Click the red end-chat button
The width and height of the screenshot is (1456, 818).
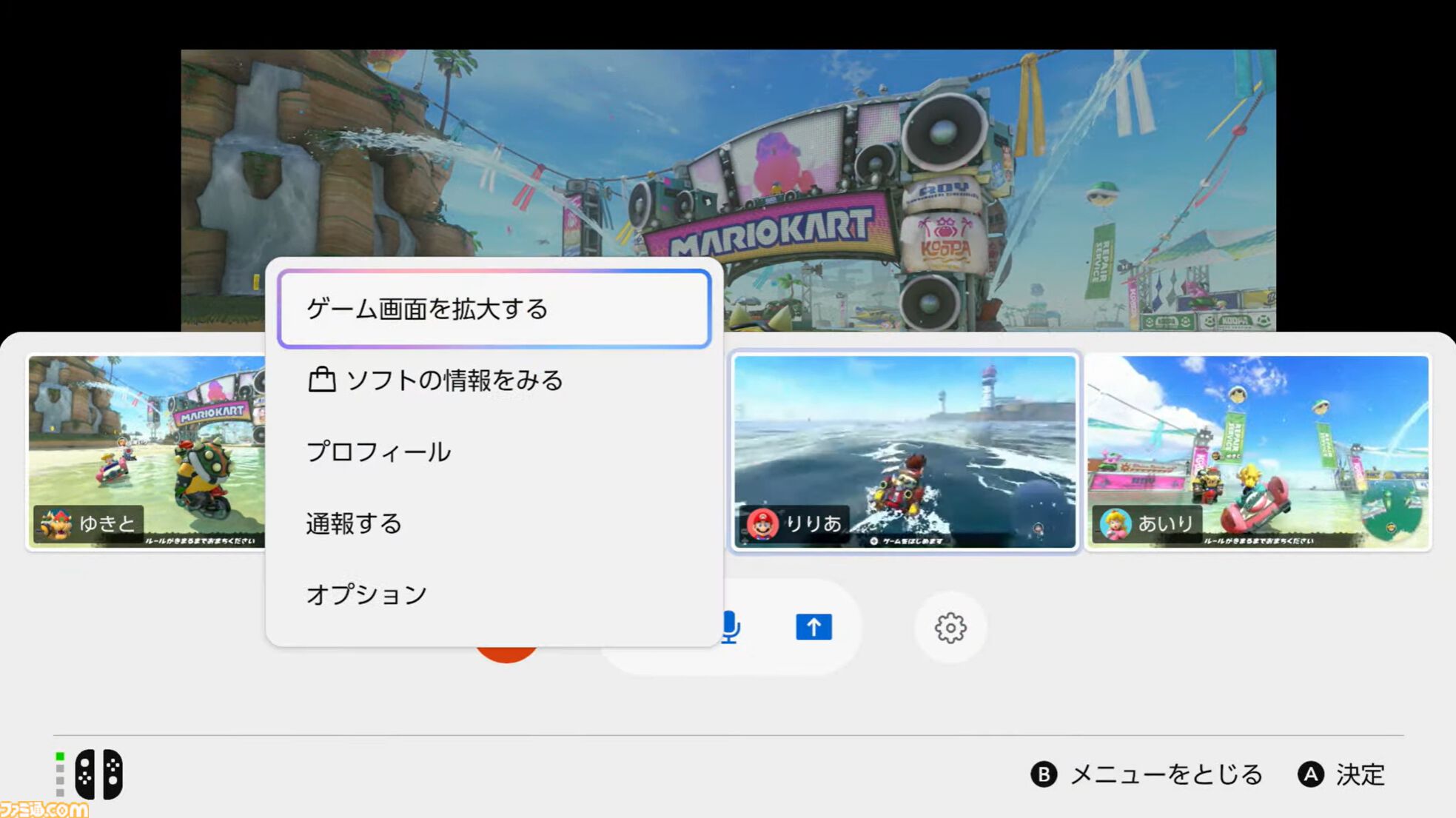point(507,654)
